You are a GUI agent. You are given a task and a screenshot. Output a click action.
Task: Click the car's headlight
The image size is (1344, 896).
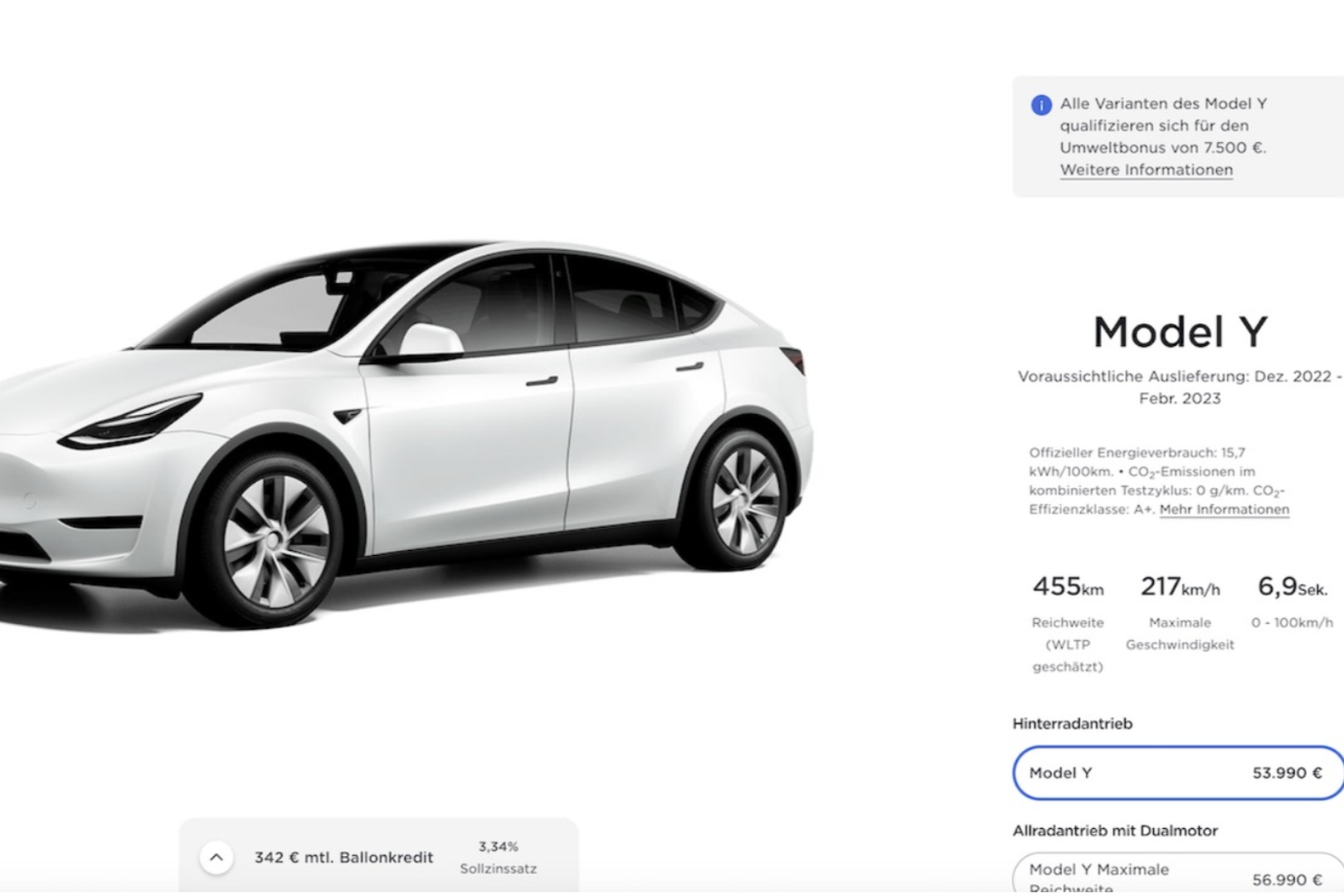(x=133, y=421)
